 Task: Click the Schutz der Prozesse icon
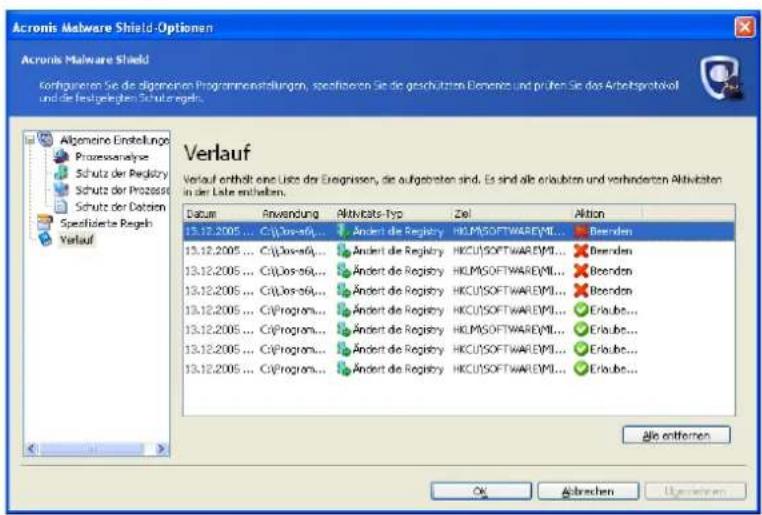[x=61, y=189]
